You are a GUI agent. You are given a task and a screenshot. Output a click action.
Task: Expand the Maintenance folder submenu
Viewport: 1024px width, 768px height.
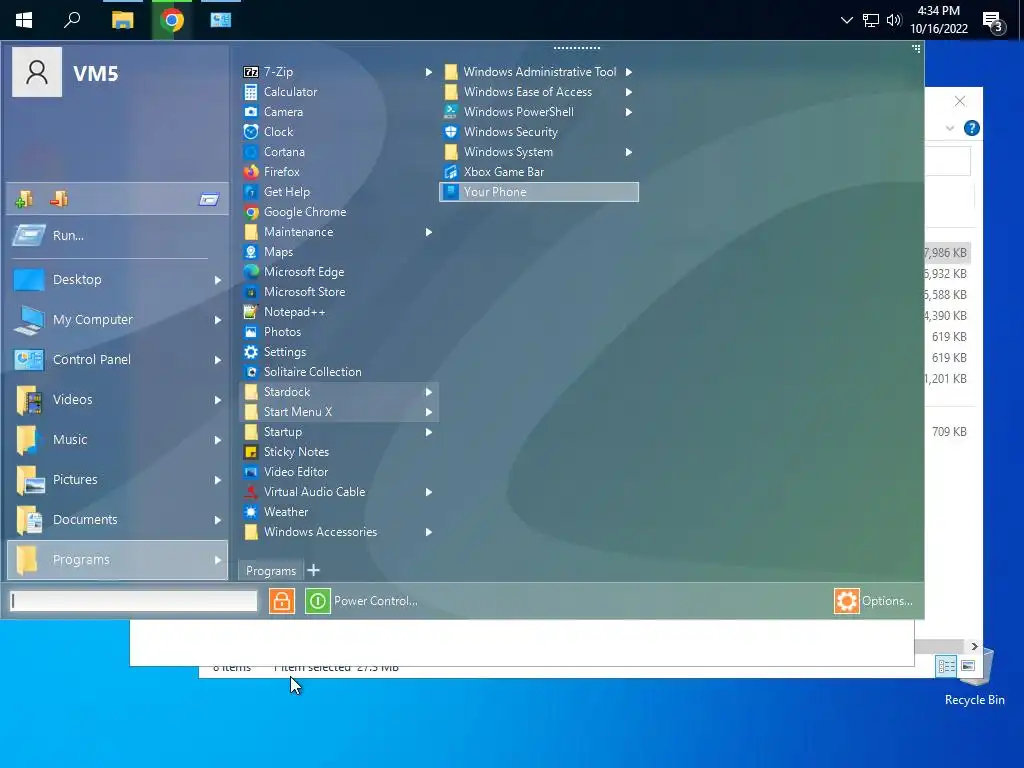coord(338,232)
